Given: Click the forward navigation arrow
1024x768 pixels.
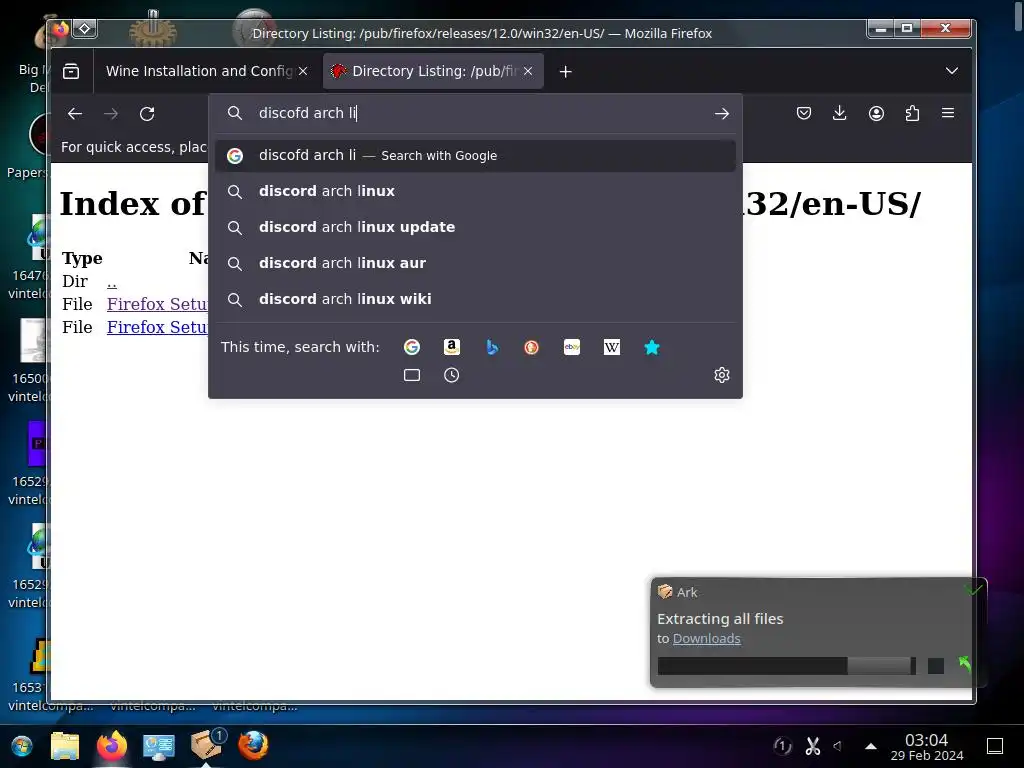Looking at the screenshot, I should coord(111,114).
